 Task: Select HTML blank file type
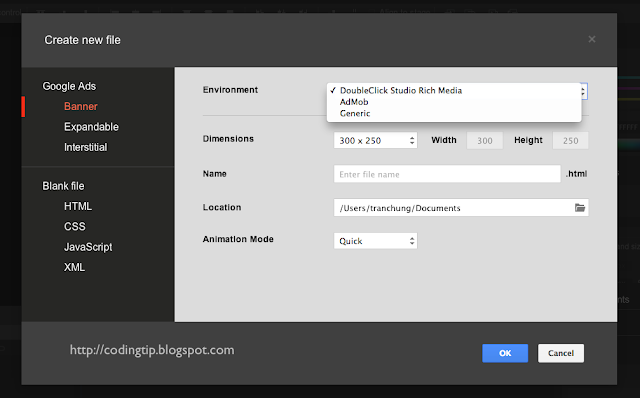pos(78,206)
